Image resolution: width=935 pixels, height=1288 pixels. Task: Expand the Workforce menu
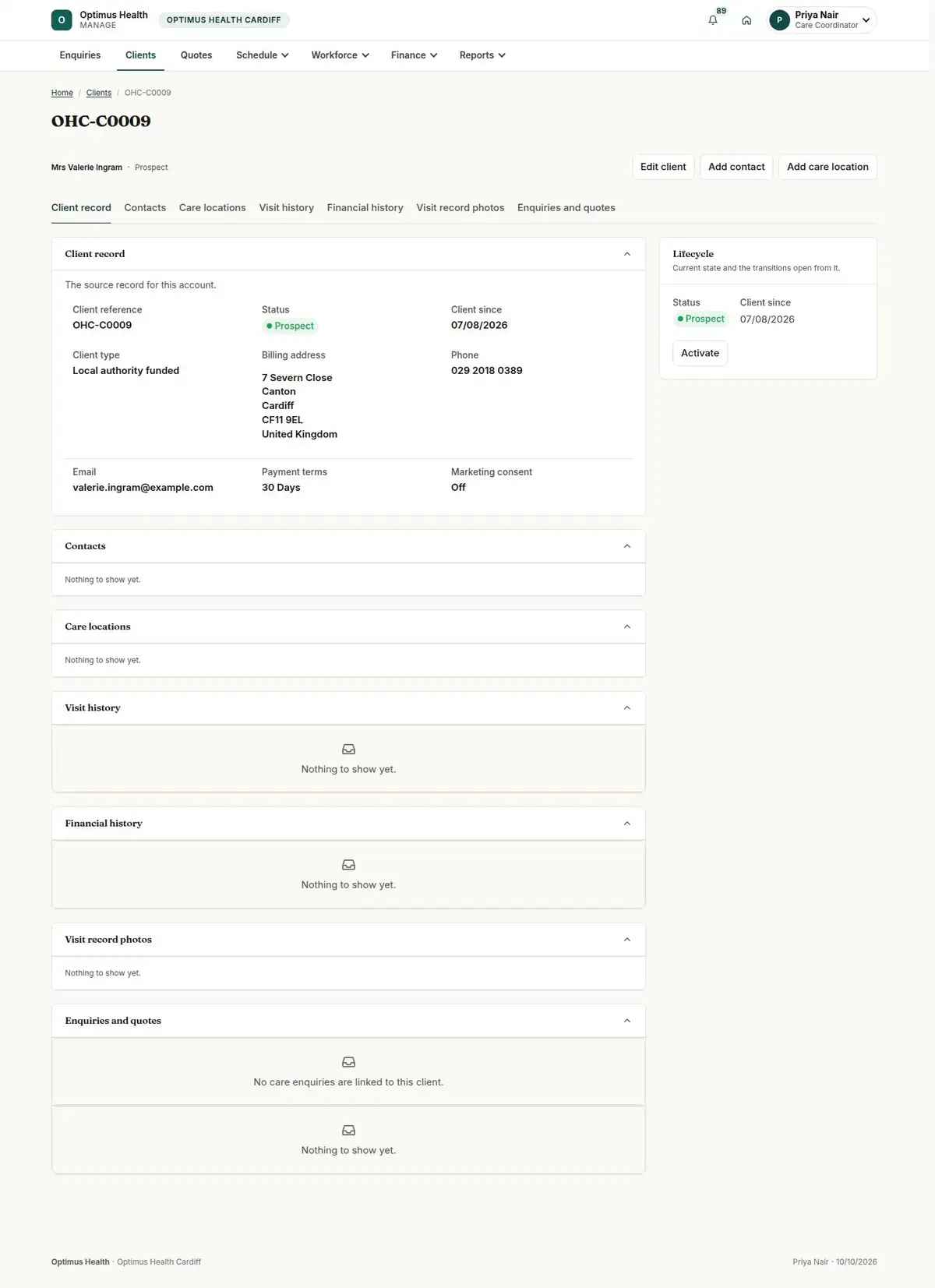340,55
